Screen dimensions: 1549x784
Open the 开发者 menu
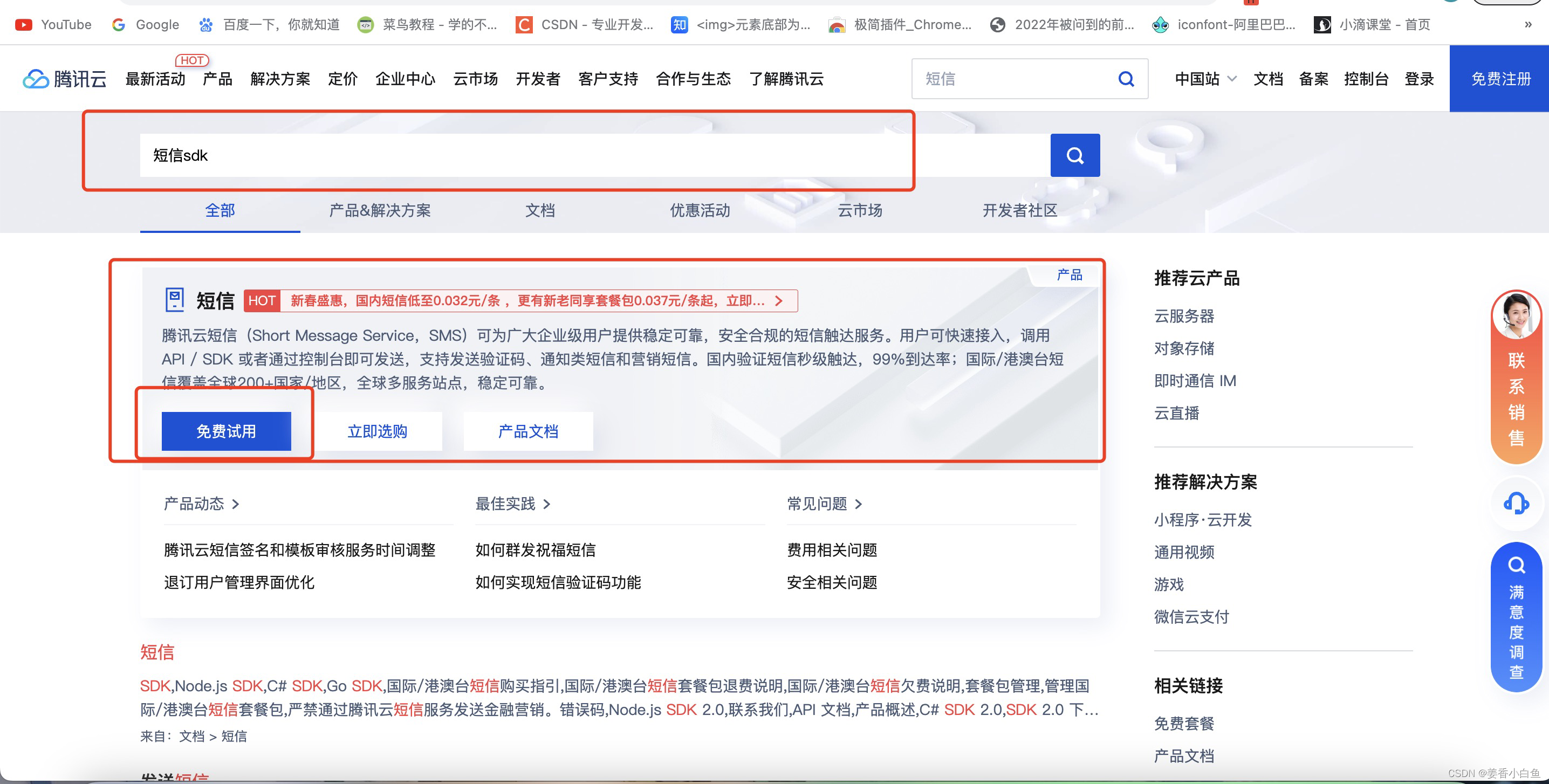pos(538,79)
